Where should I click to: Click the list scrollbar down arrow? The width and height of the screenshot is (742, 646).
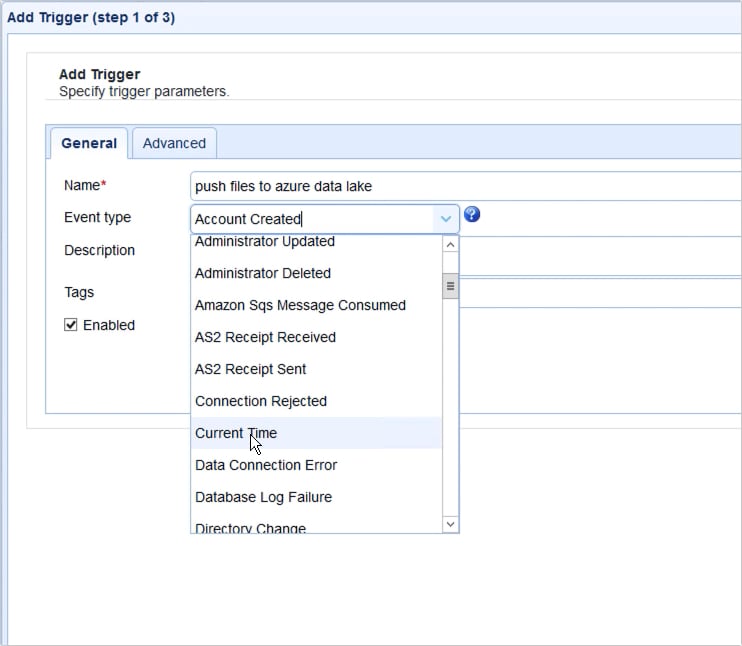pyautogui.click(x=450, y=524)
